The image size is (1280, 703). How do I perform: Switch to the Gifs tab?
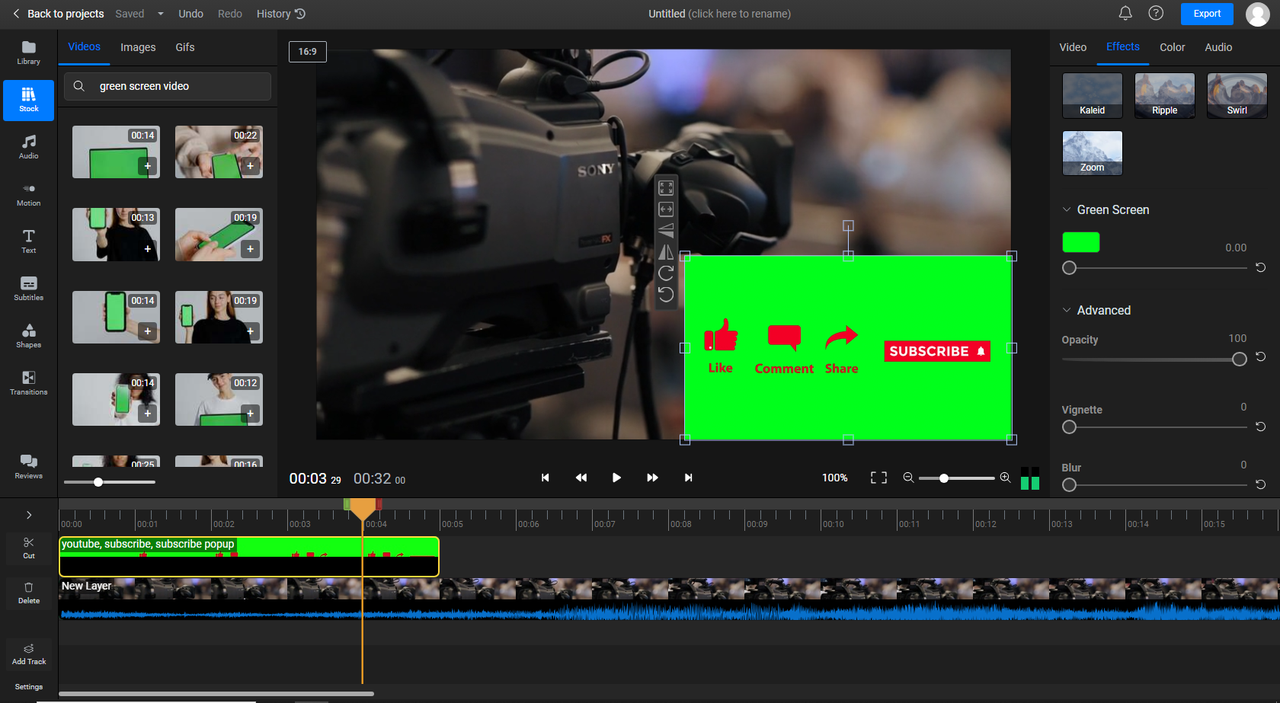pyautogui.click(x=185, y=47)
